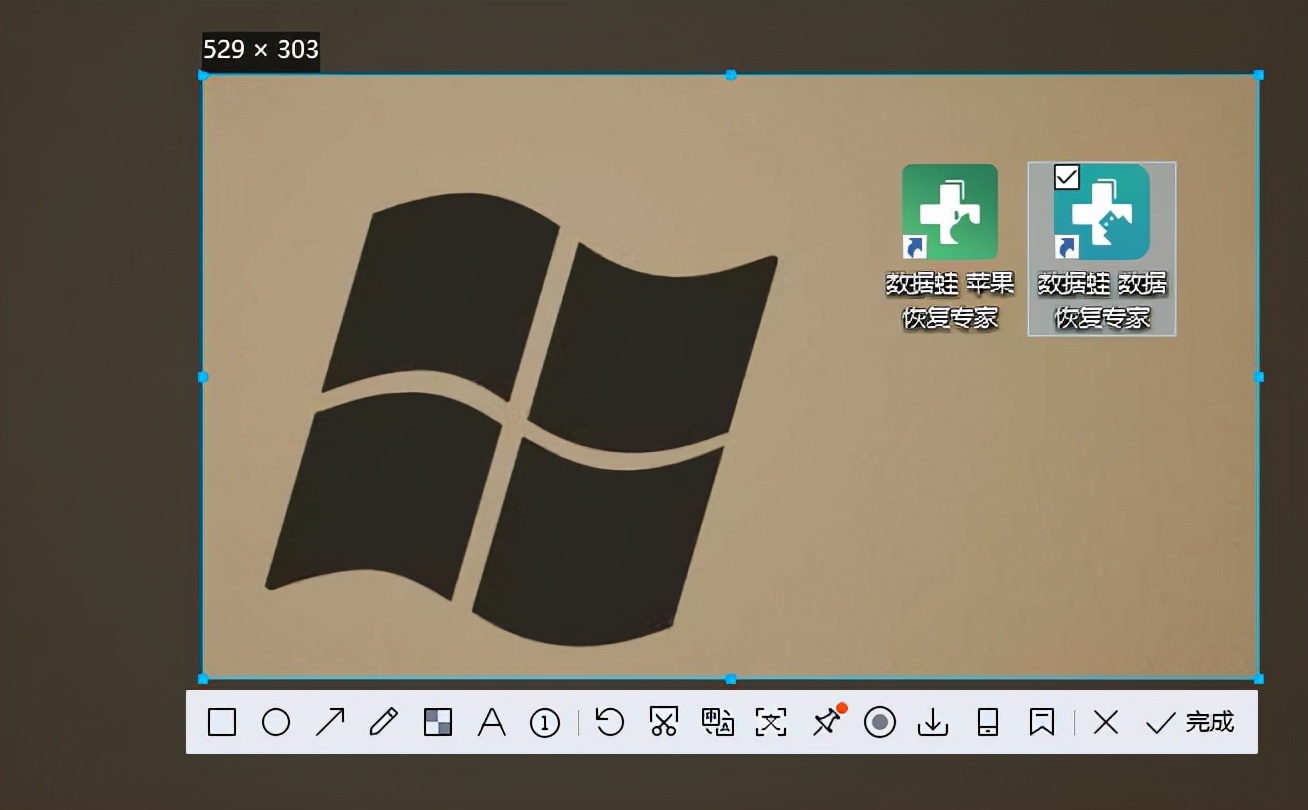Select the ellipse drawing tool
The image size is (1308, 810).
pos(276,722)
